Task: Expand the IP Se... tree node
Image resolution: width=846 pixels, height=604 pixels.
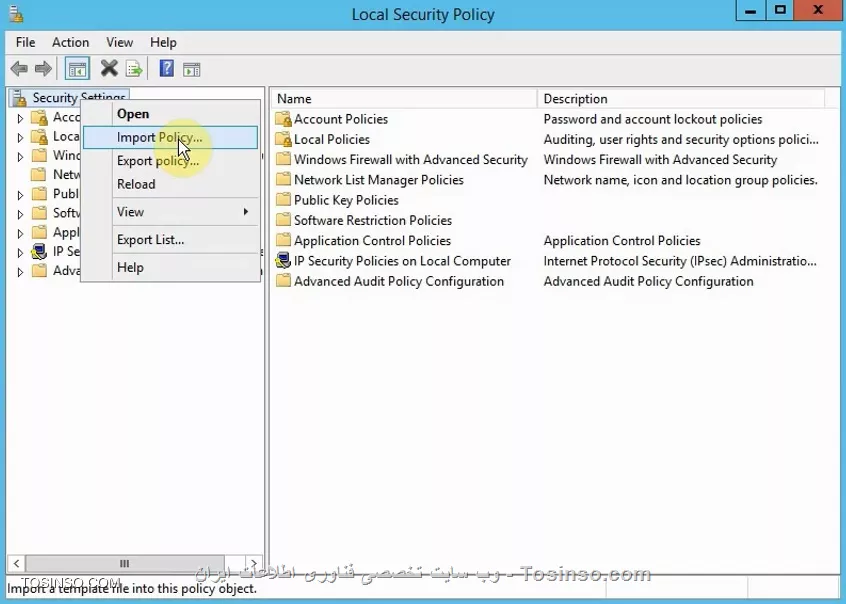Action: [20, 252]
